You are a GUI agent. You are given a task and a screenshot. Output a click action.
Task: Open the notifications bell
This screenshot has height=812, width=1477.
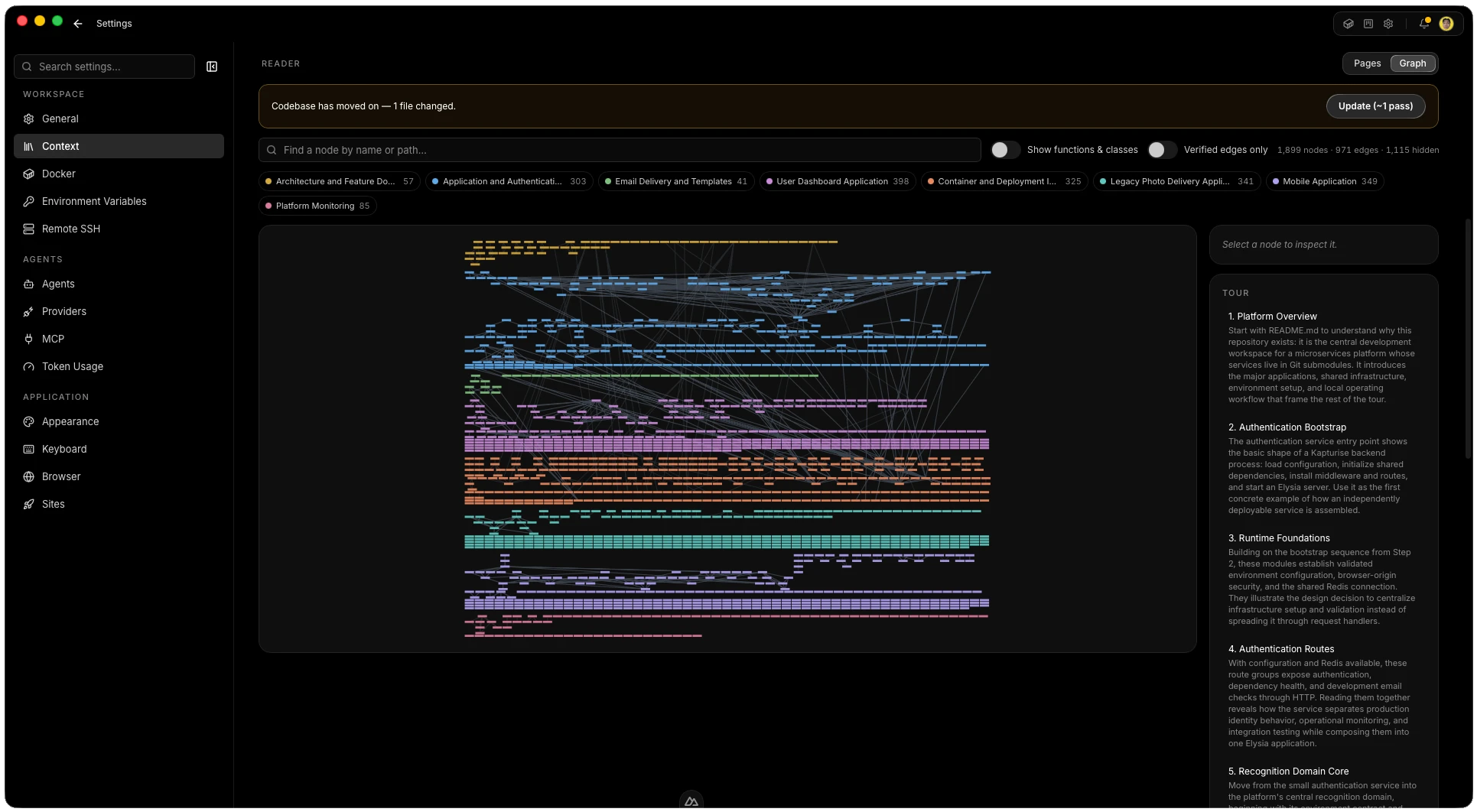(1424, 24)
